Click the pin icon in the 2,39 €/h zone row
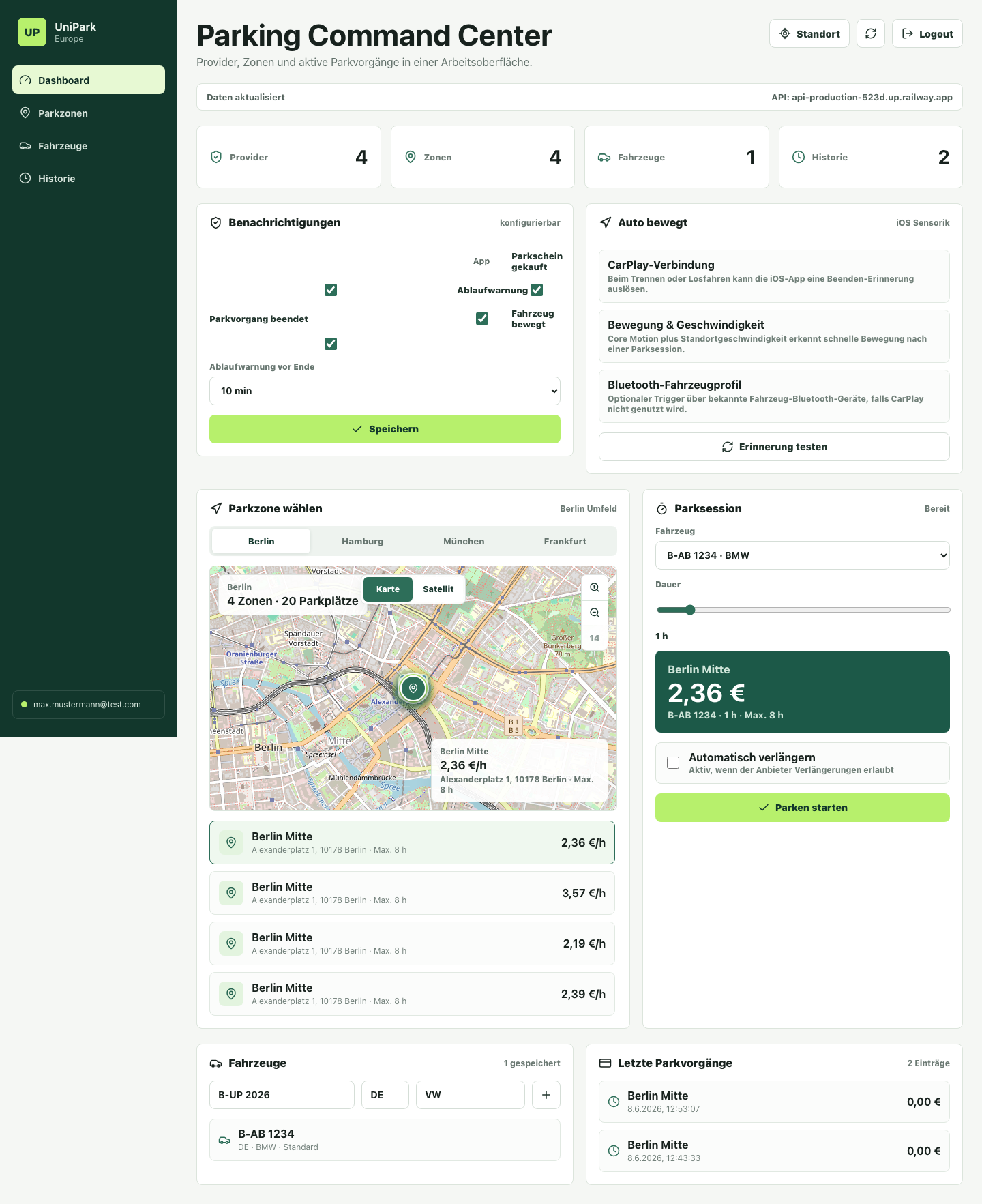The height and width of the screenshot is (1204, 982). (231, 994)
